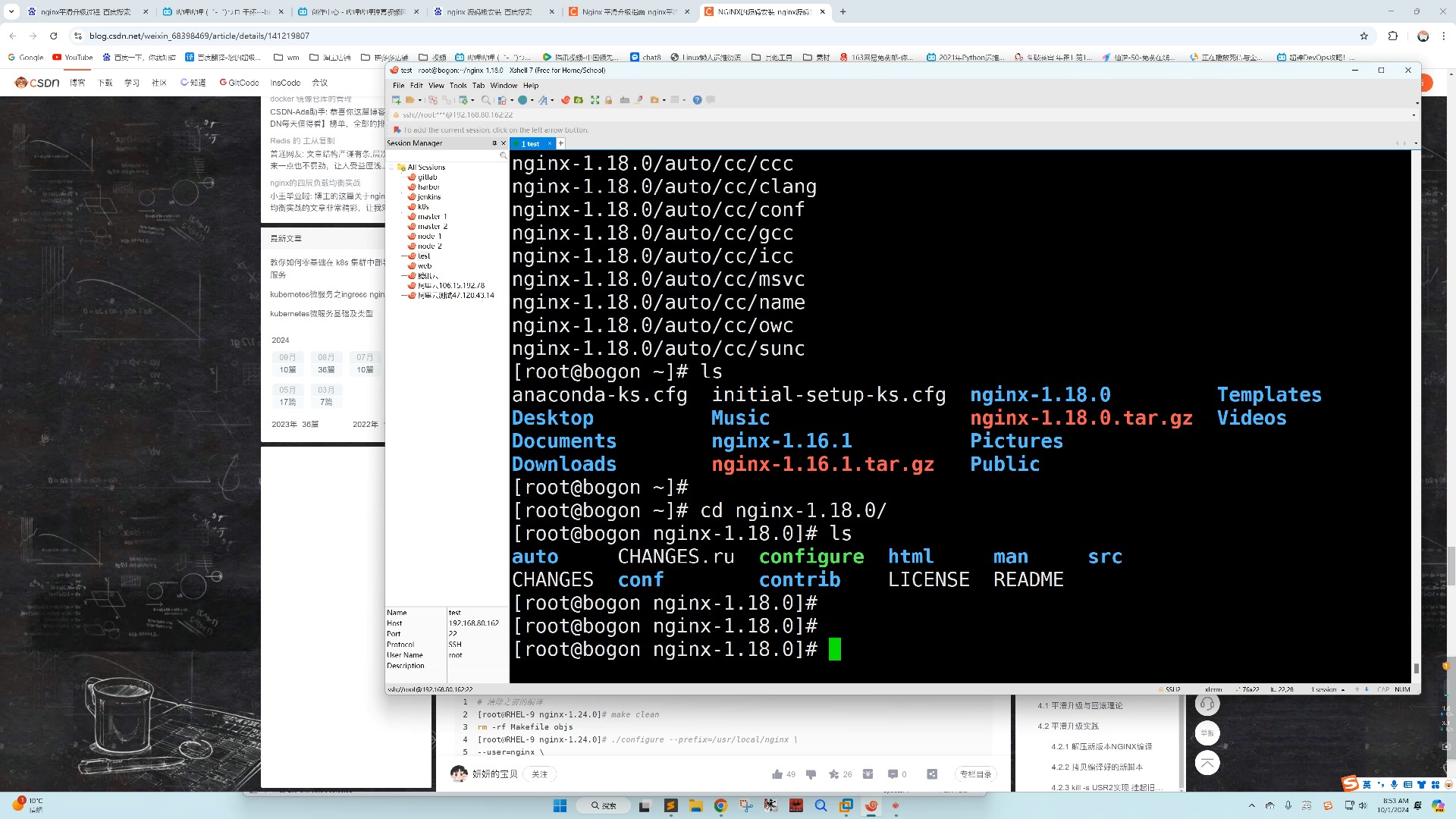Click the '+' new tab button
The height and width of the screenshot is (819, 1456).
[843, 11]
